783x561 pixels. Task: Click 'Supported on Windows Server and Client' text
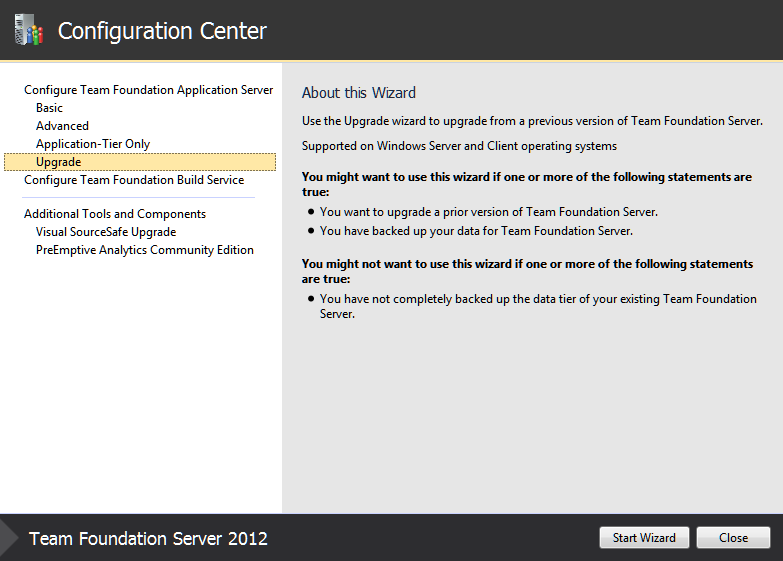[459, 146]
